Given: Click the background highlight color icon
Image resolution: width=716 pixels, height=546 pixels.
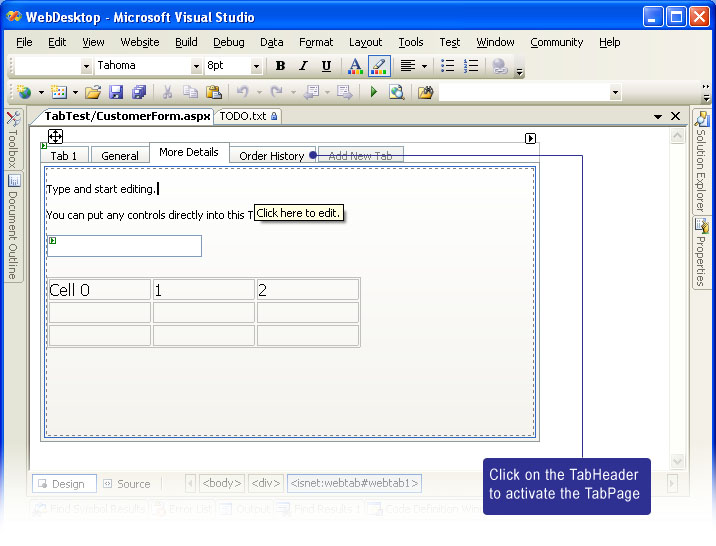Looking at the screenshot, I should [x=379, y=66].
